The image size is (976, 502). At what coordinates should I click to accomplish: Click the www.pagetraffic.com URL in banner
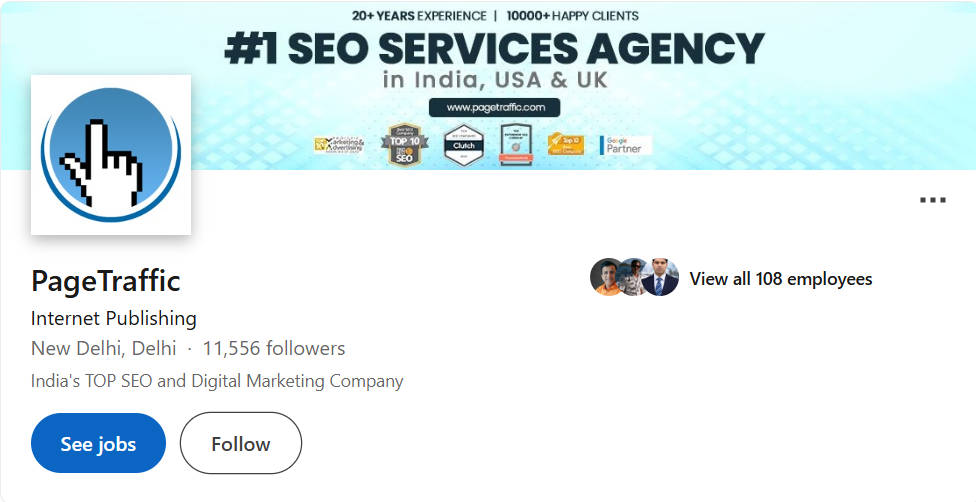tap(495, 107)
